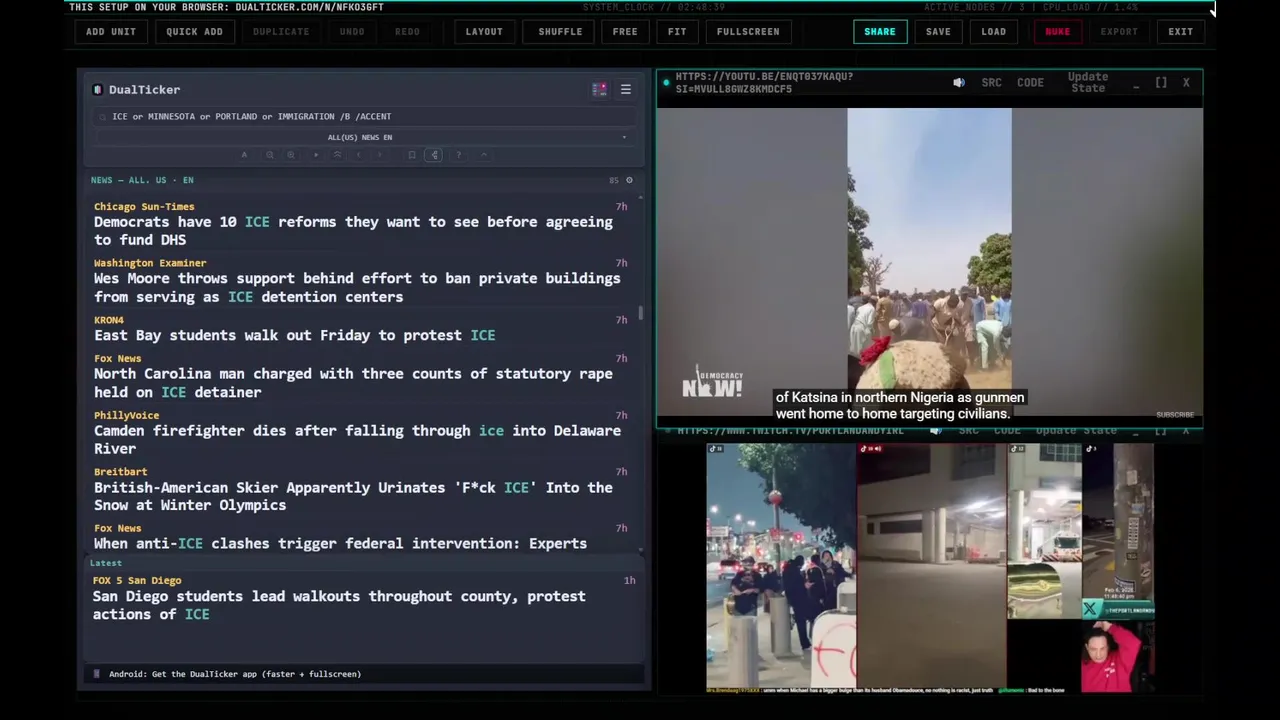Click Update State on YouTube unit
Viewport: 1280px width, 720px height.
point(1088,82)
